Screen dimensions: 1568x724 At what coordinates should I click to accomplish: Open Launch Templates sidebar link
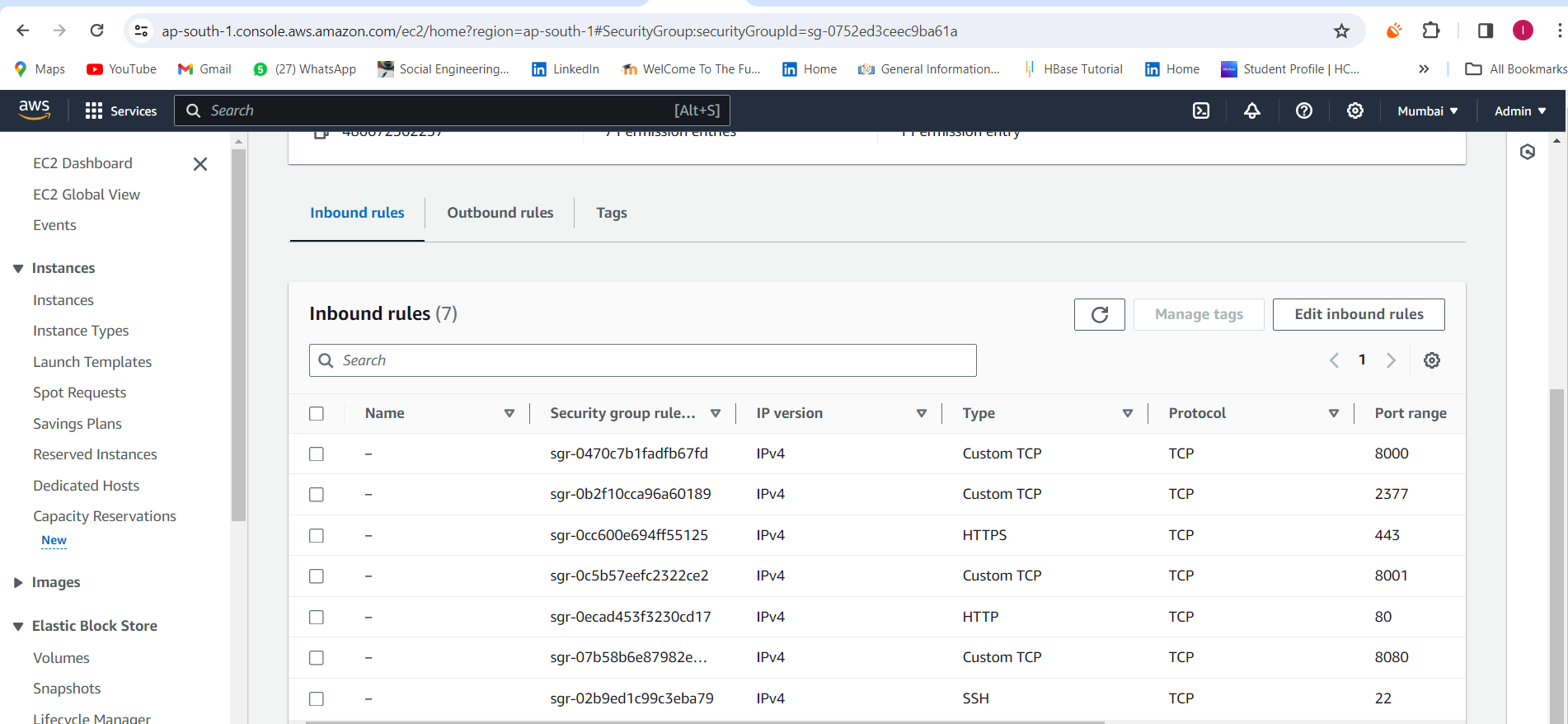click(x=92, y=362)
